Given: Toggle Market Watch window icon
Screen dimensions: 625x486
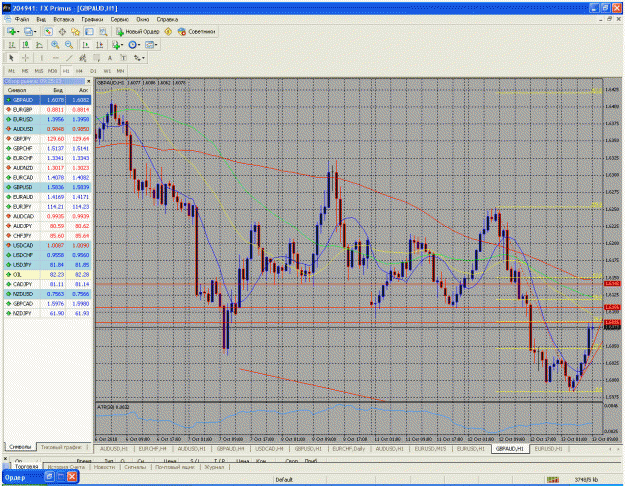Looking at the screenshot, I should coord(48,31).
